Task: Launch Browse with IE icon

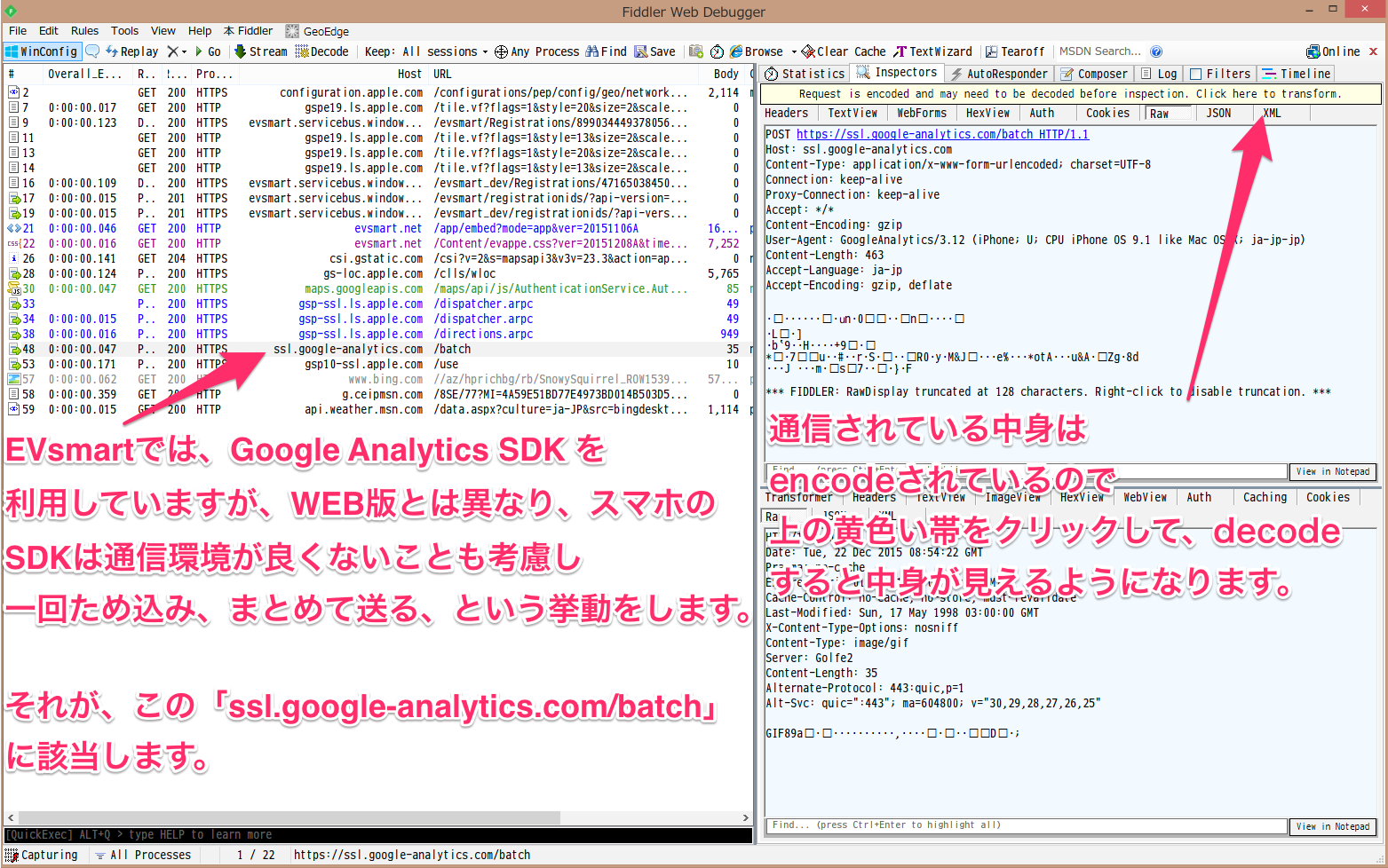Action: (x=756, y=51)
